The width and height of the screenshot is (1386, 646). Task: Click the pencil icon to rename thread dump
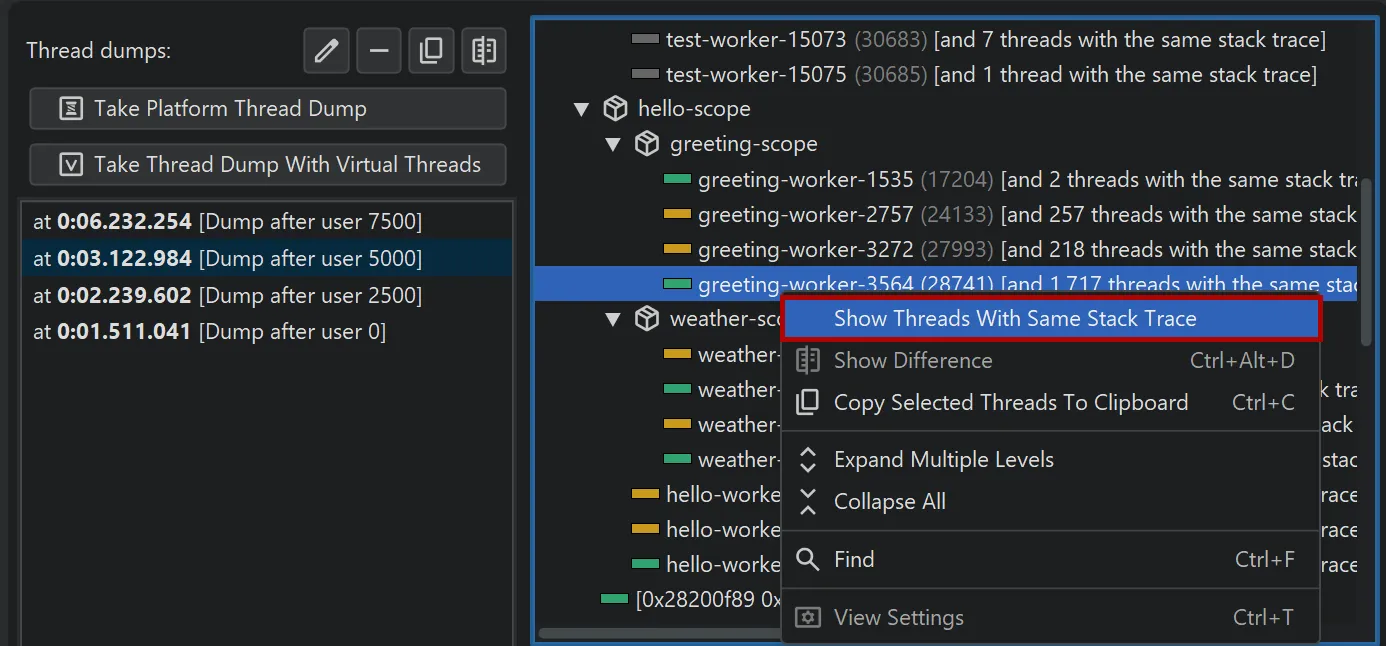pyautogui.click(x=326, y=51)
